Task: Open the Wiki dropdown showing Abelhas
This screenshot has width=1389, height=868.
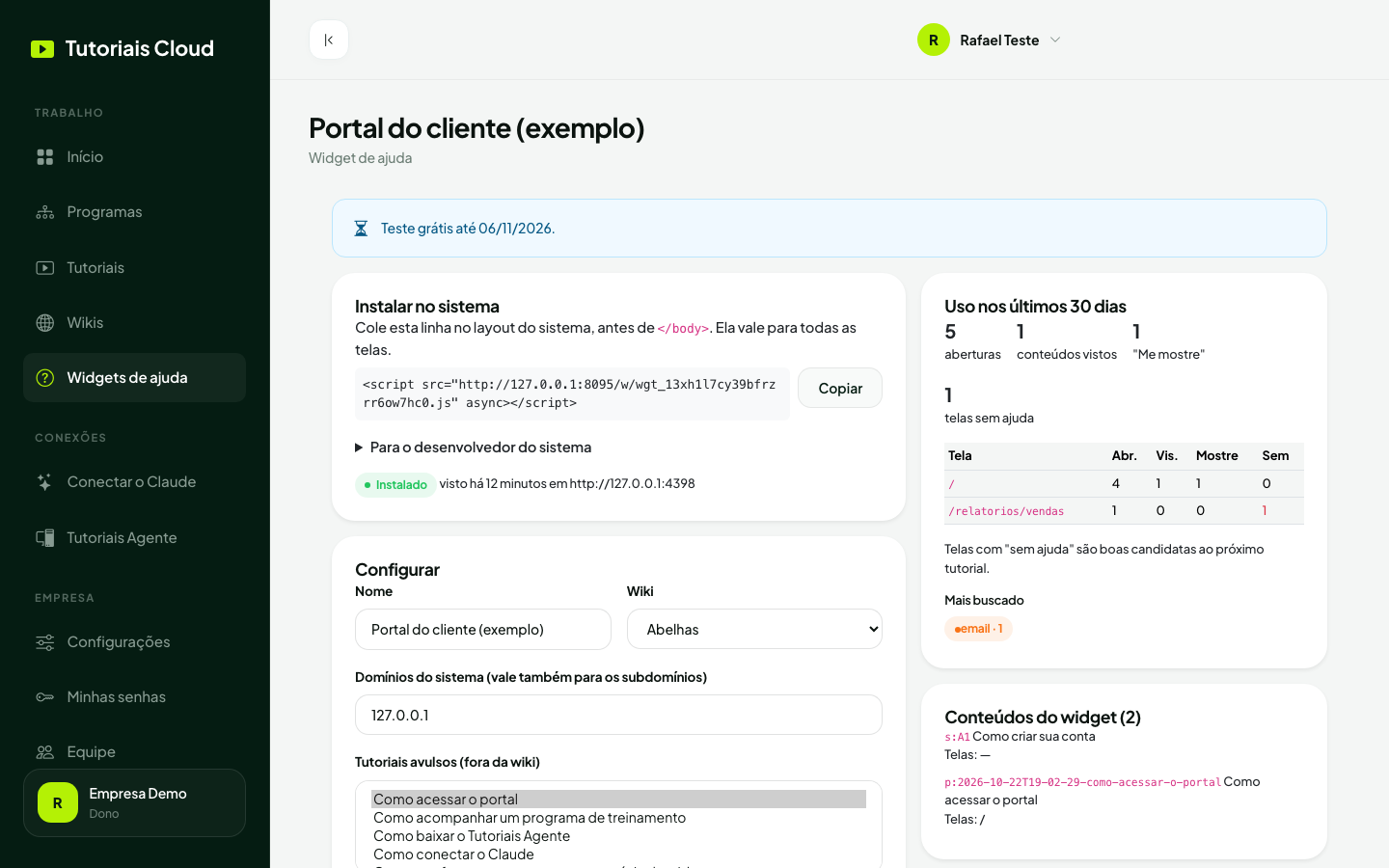Action: point(754,630)
